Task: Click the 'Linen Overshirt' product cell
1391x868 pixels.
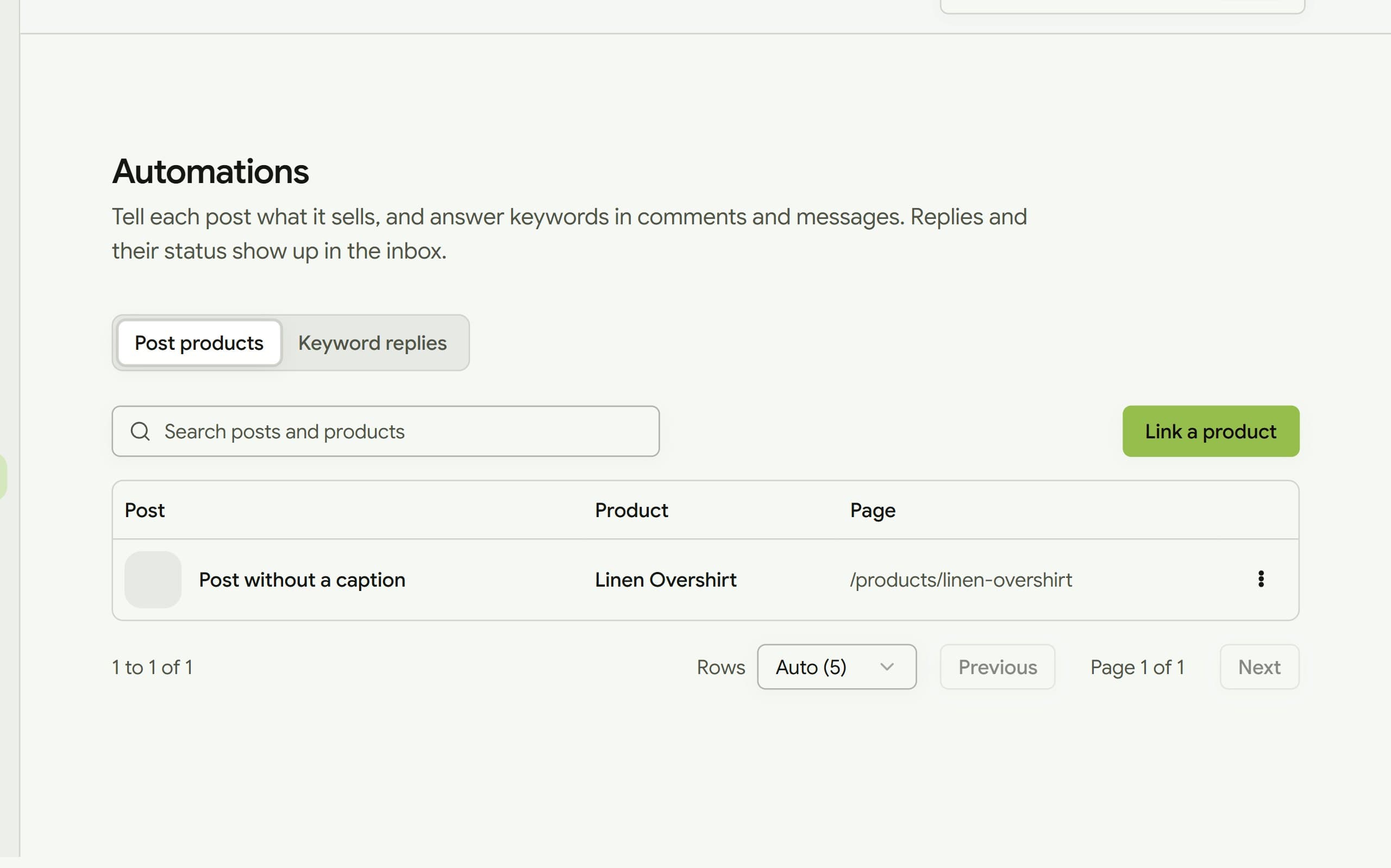Action: tap(666, 580)
